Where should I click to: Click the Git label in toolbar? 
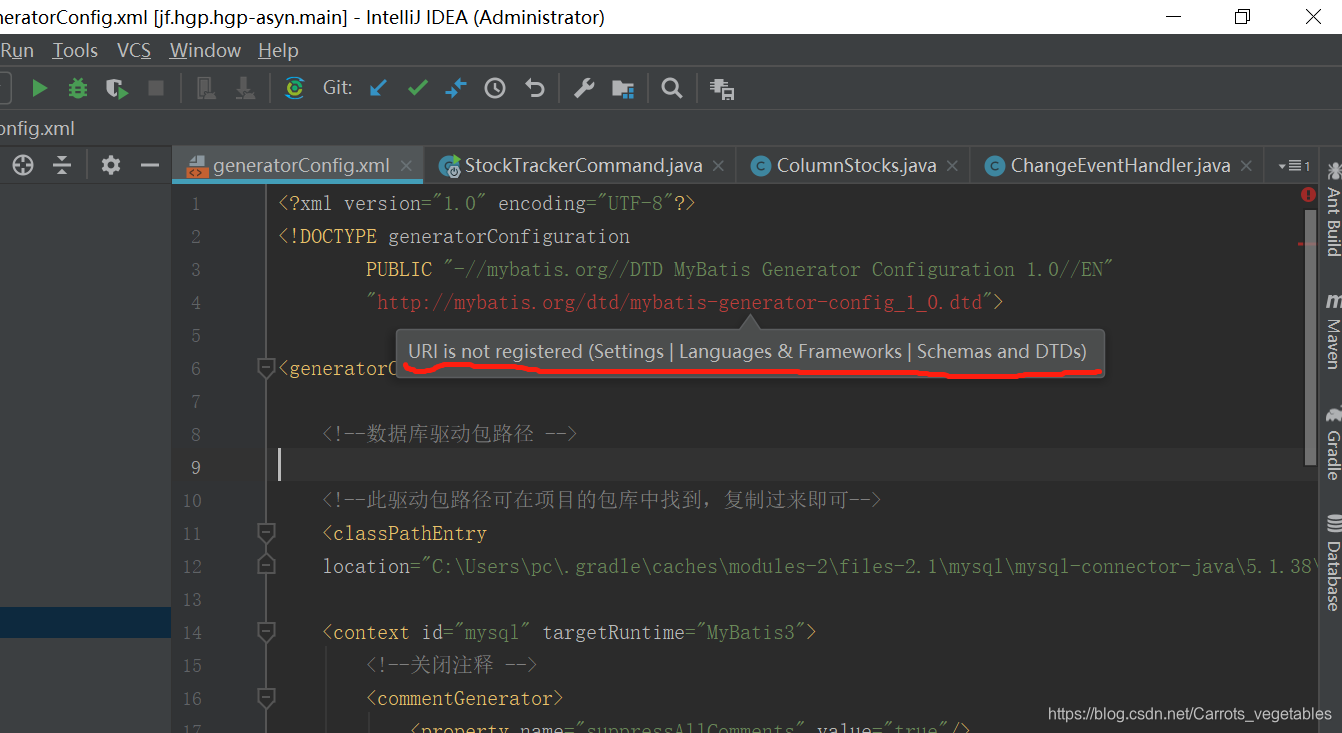[338, 88]
